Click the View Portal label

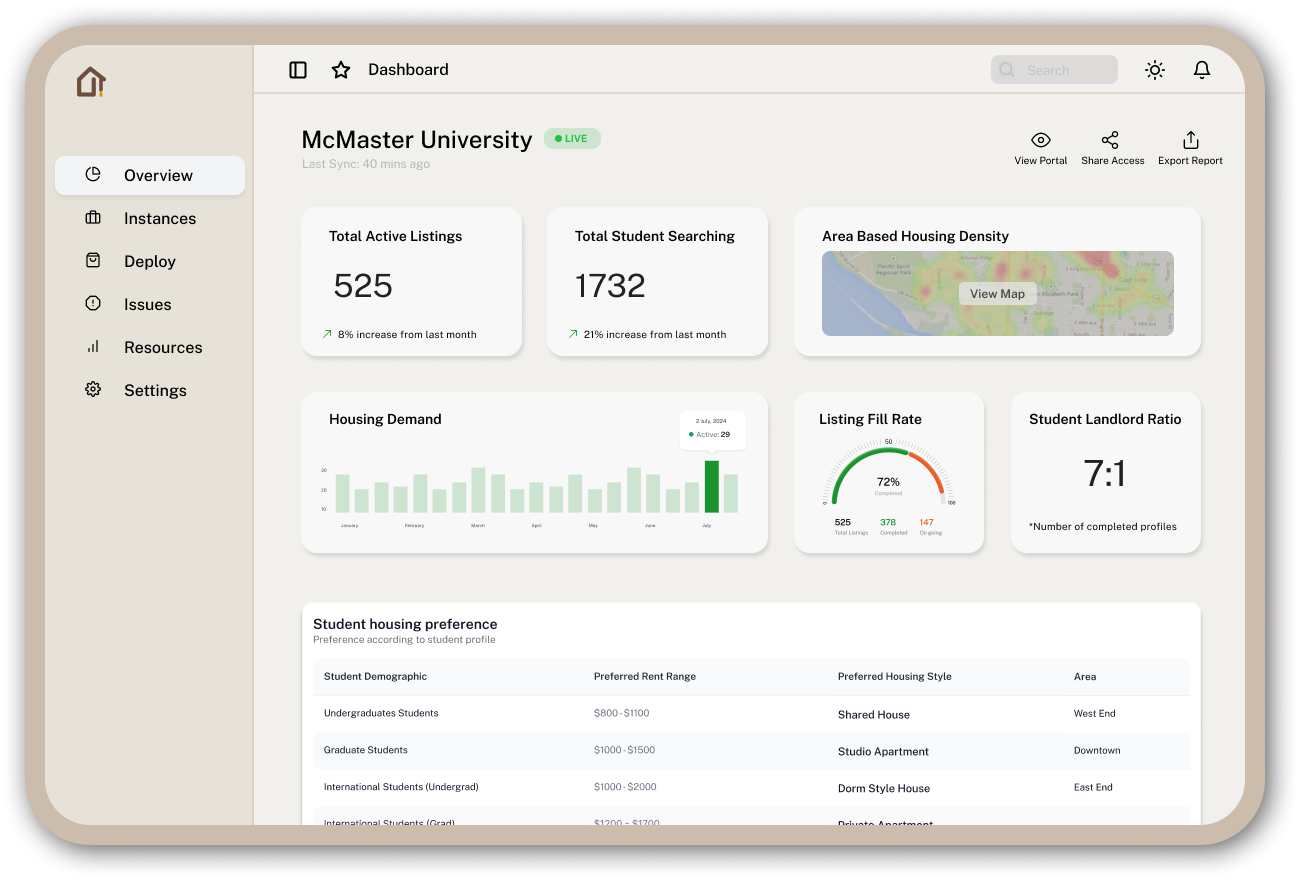click(1041, 161)
